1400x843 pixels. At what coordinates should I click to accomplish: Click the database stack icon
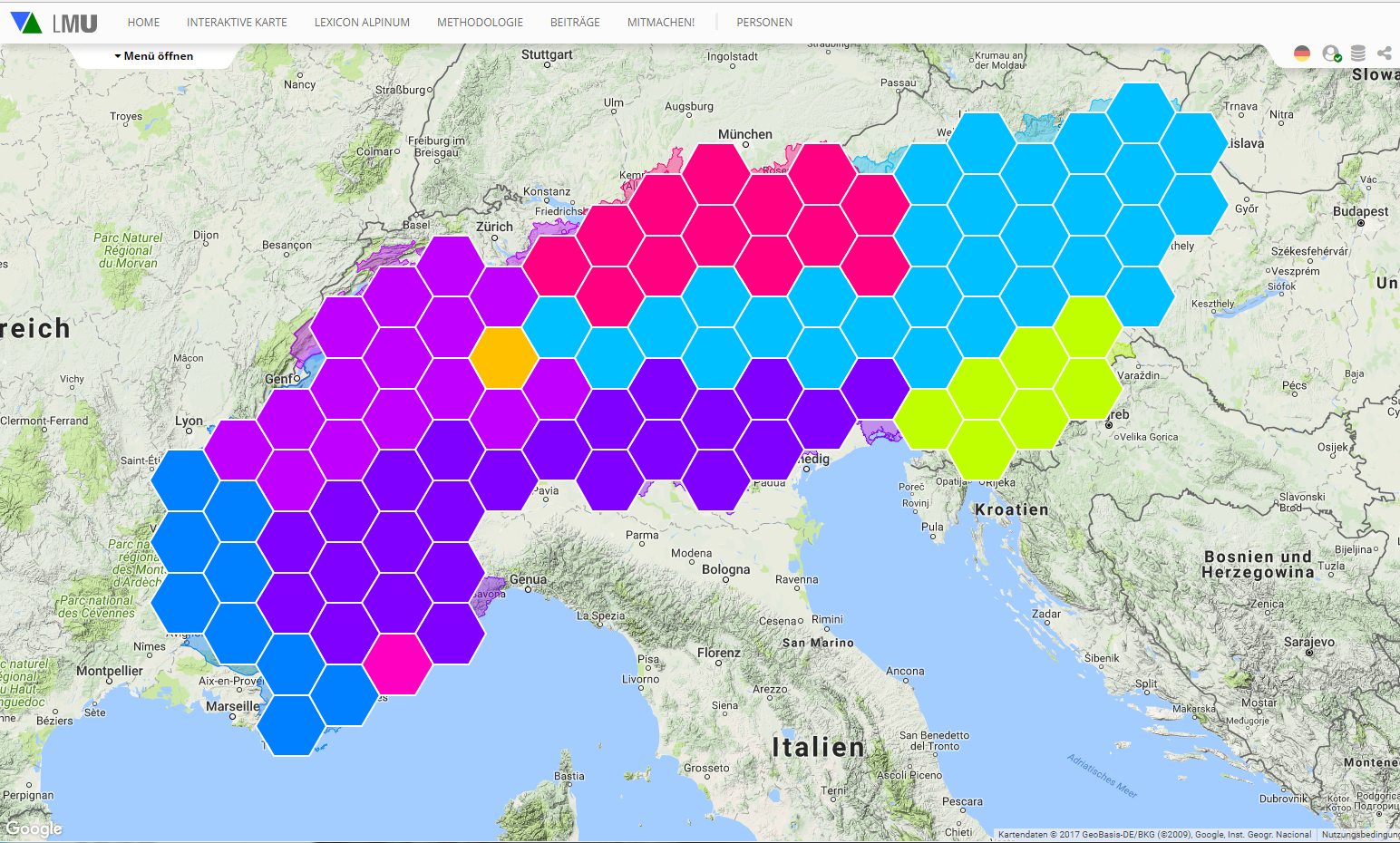1357,53
